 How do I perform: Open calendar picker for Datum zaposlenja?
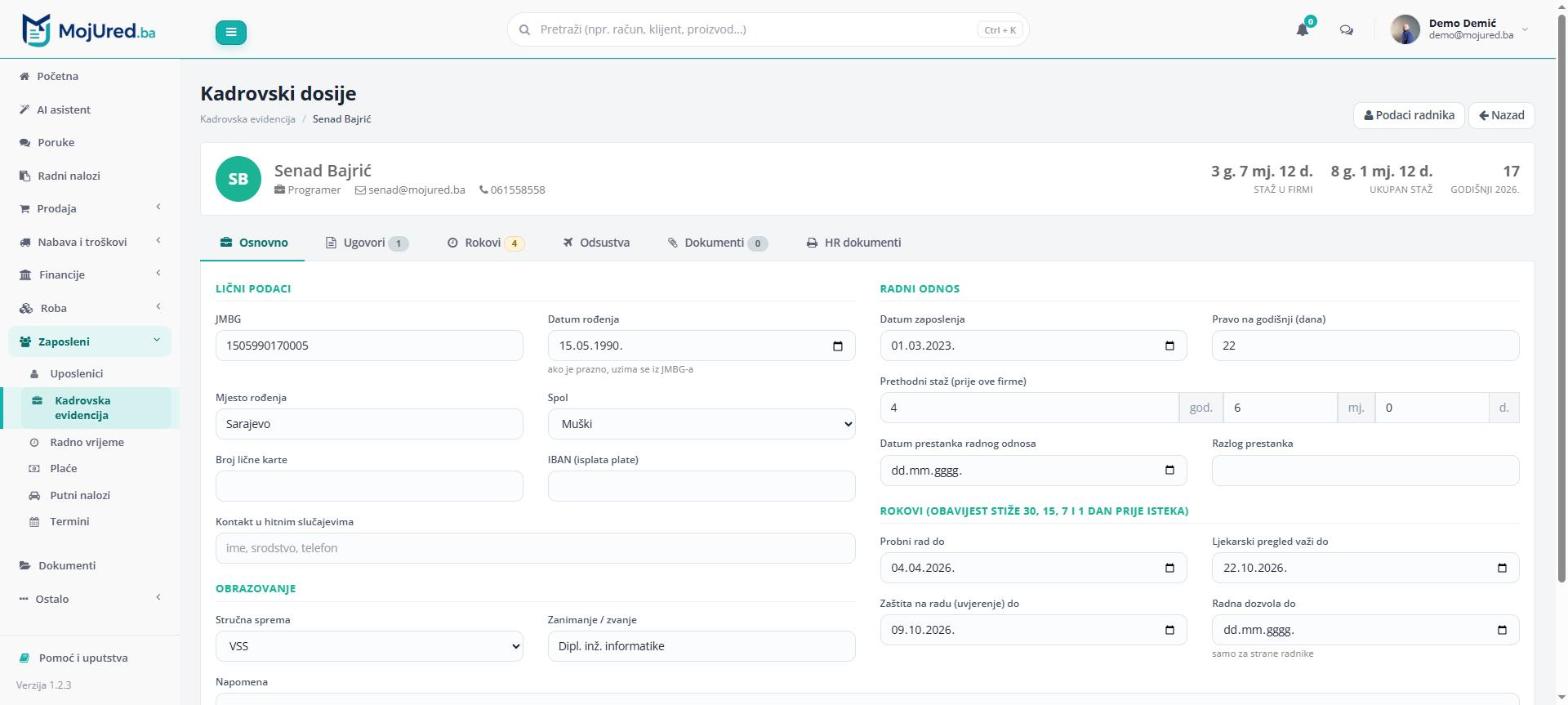tap(1170, 346)
